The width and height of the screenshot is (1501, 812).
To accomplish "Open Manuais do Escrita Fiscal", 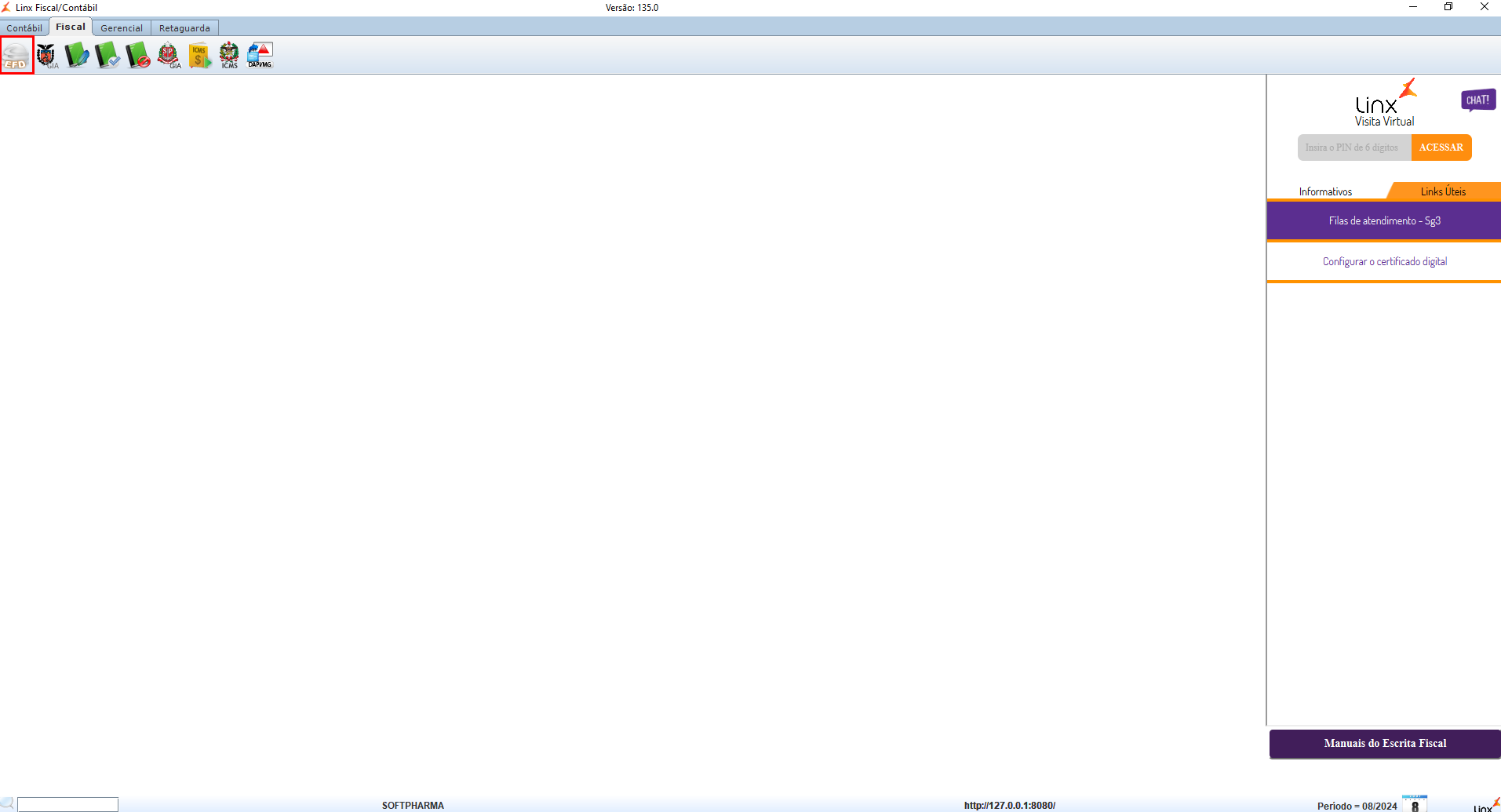I will point(1385,744).
